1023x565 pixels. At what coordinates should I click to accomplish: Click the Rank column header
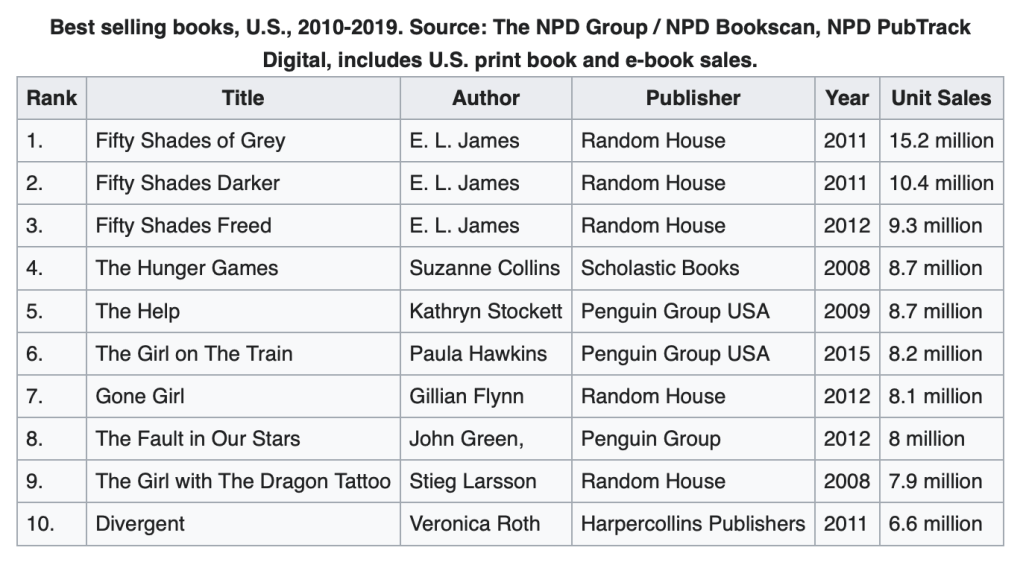(x=52, y=98)
